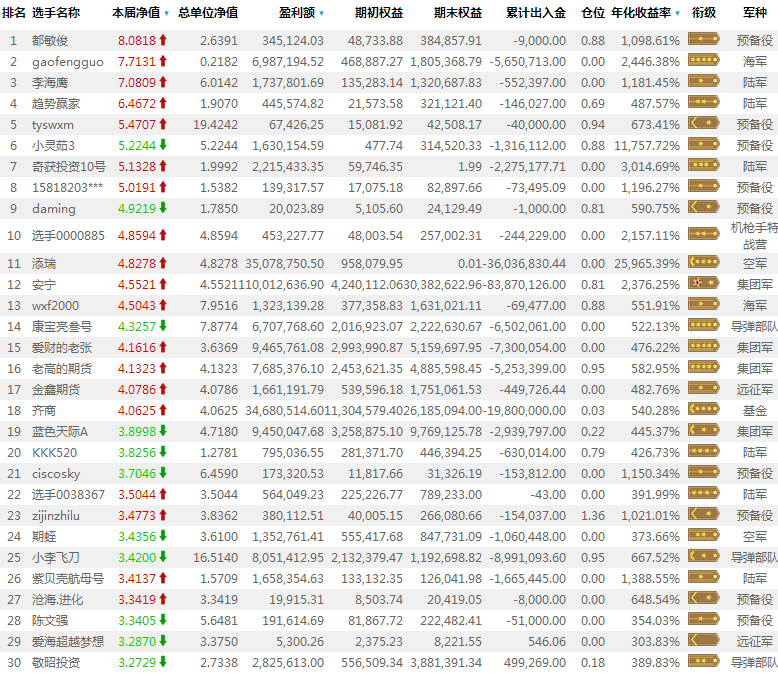Screen dimensions: 778x673
Task: Click position value 1.36
Action: [593, 516]
